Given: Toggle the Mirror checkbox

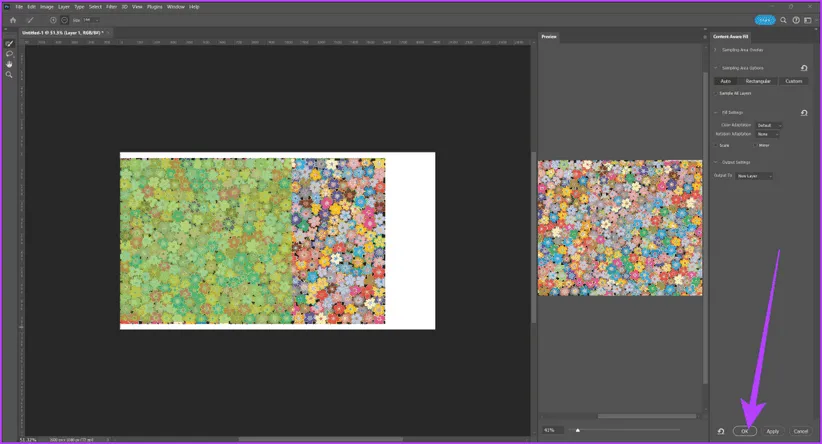Looking at the screenshot, I should [755, 145].
